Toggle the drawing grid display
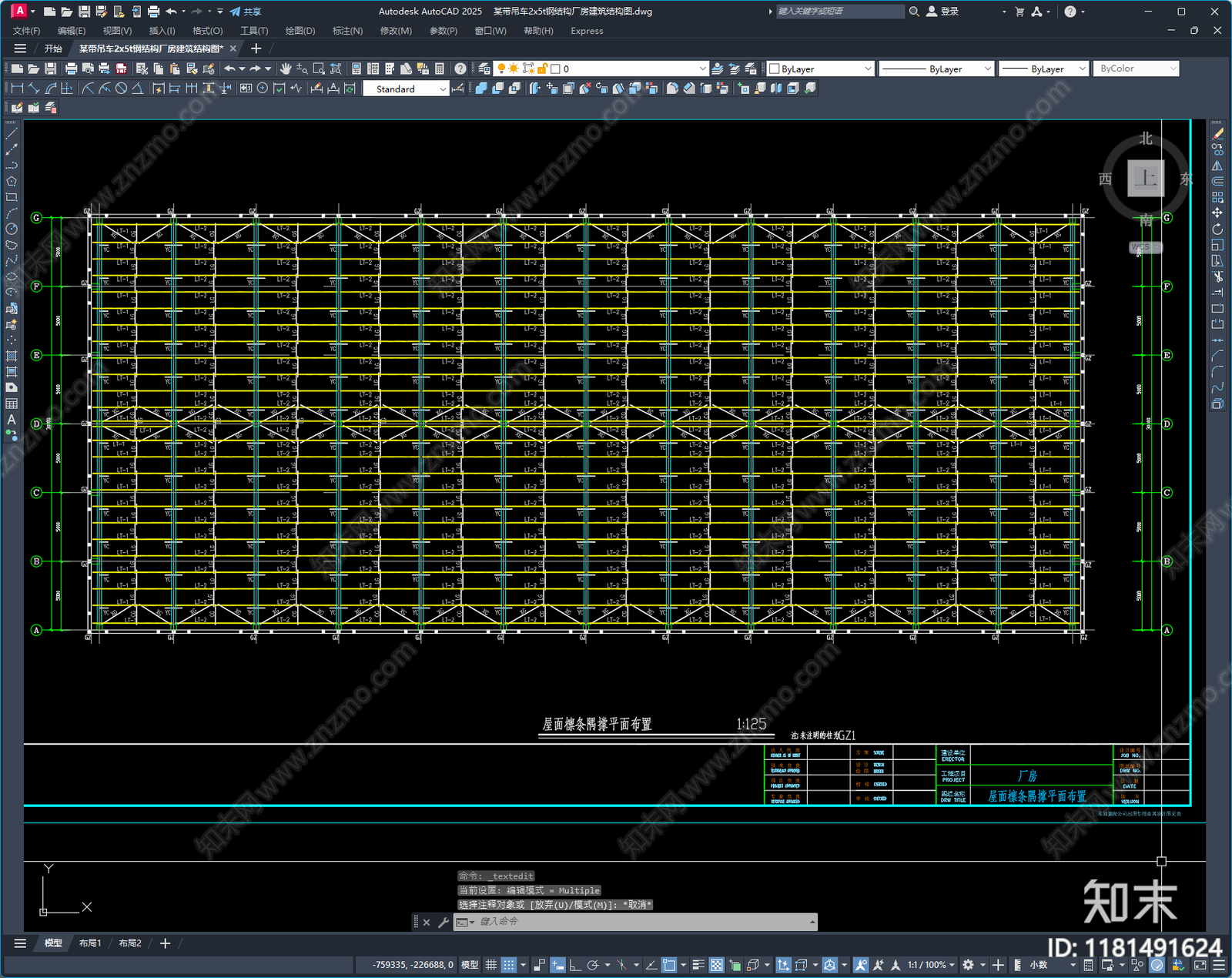 pos(490,965)
